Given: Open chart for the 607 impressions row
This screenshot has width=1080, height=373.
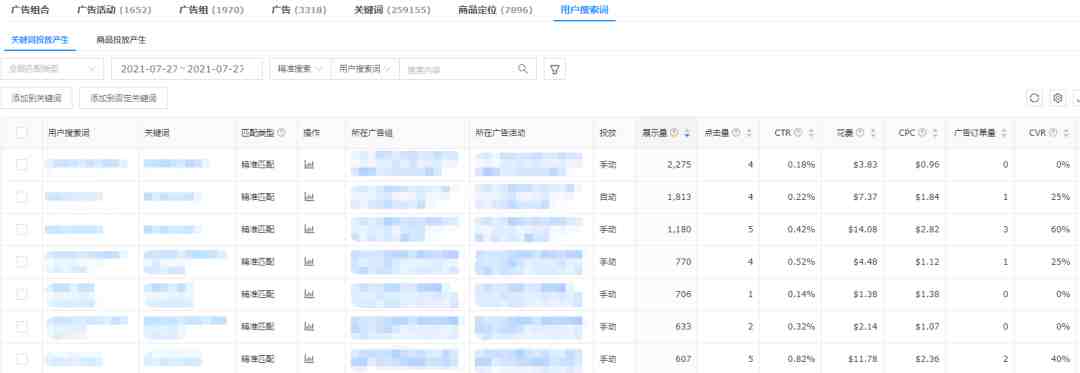Looking at the screenshot, I should [309, 359].
